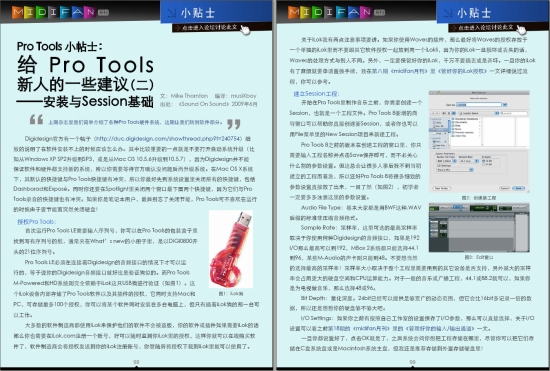The width and height of the screenshot is (550, 371).
Task: Click the 小贴士 tab on right page
Action: click(492, 12)
